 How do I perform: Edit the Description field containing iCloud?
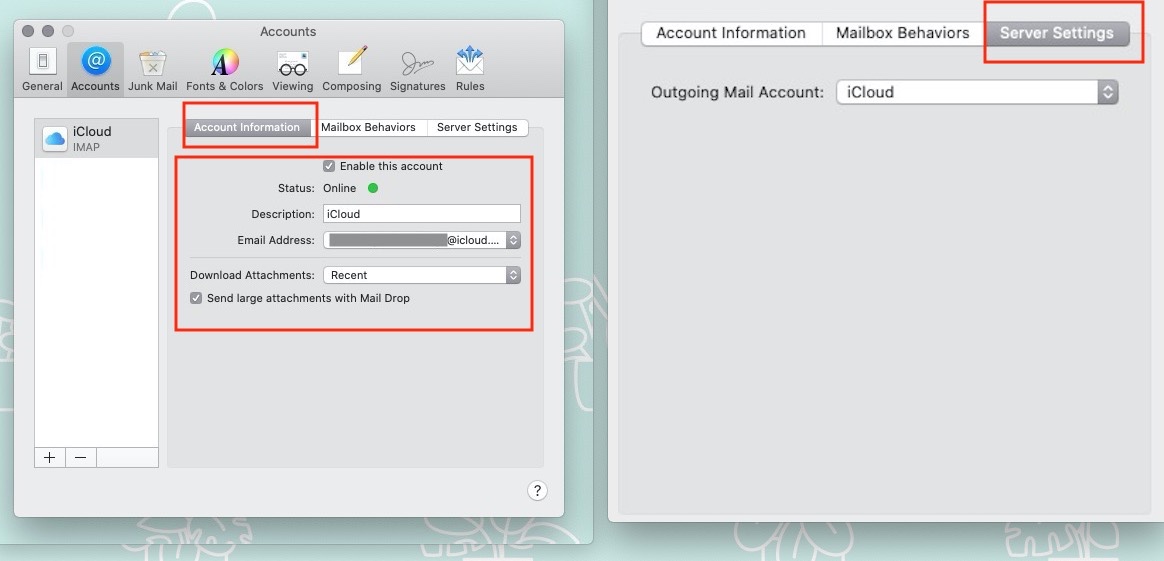[x=422, y=214]
